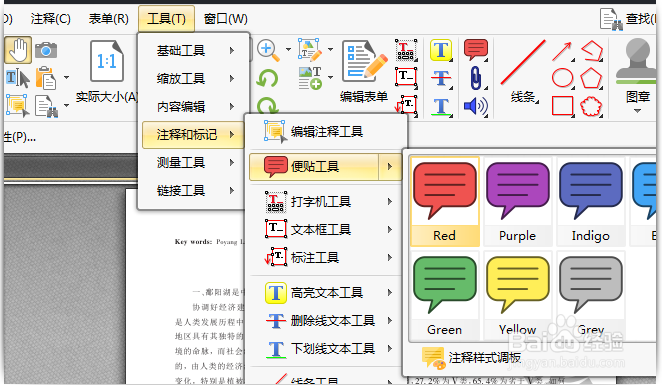662x385 pixels.
Task: Select the Sound annotation speaker tool
Action: click(x=476, y=106)
